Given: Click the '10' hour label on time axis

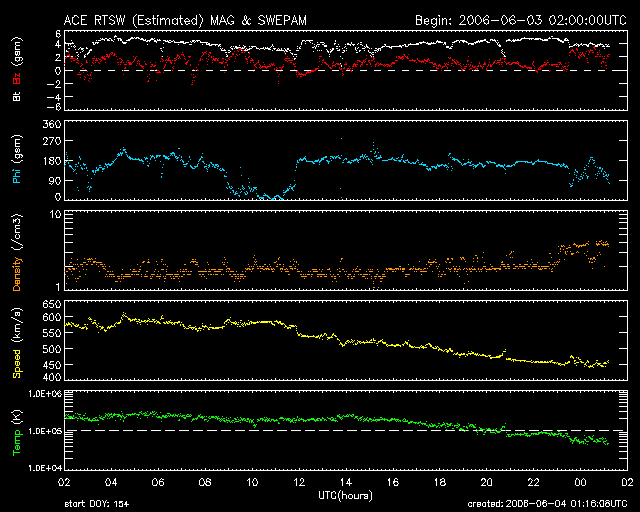Looking at the screenshot, I should tap(251, 483).
